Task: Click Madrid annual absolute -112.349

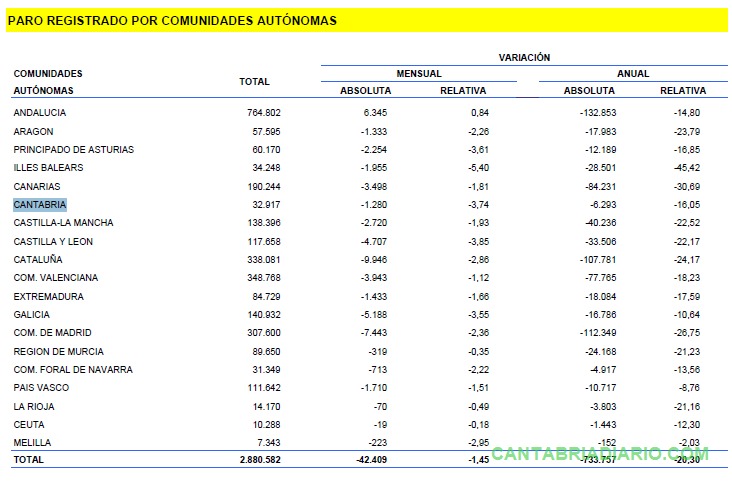Action: [598, 333]
